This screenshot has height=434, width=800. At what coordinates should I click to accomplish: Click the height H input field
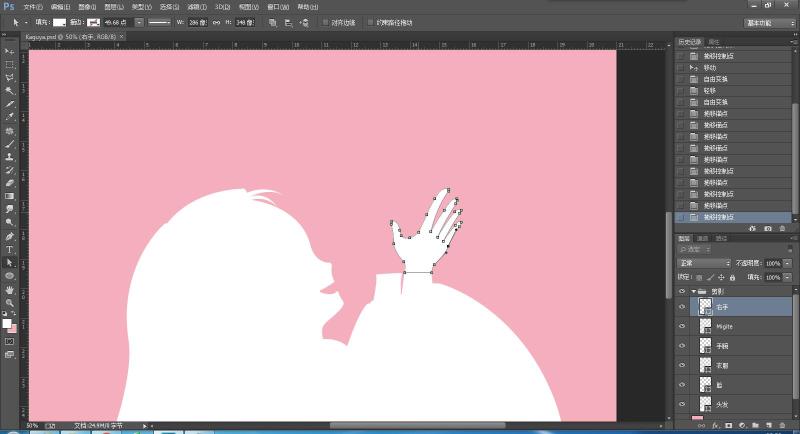(x=245, y=22)
